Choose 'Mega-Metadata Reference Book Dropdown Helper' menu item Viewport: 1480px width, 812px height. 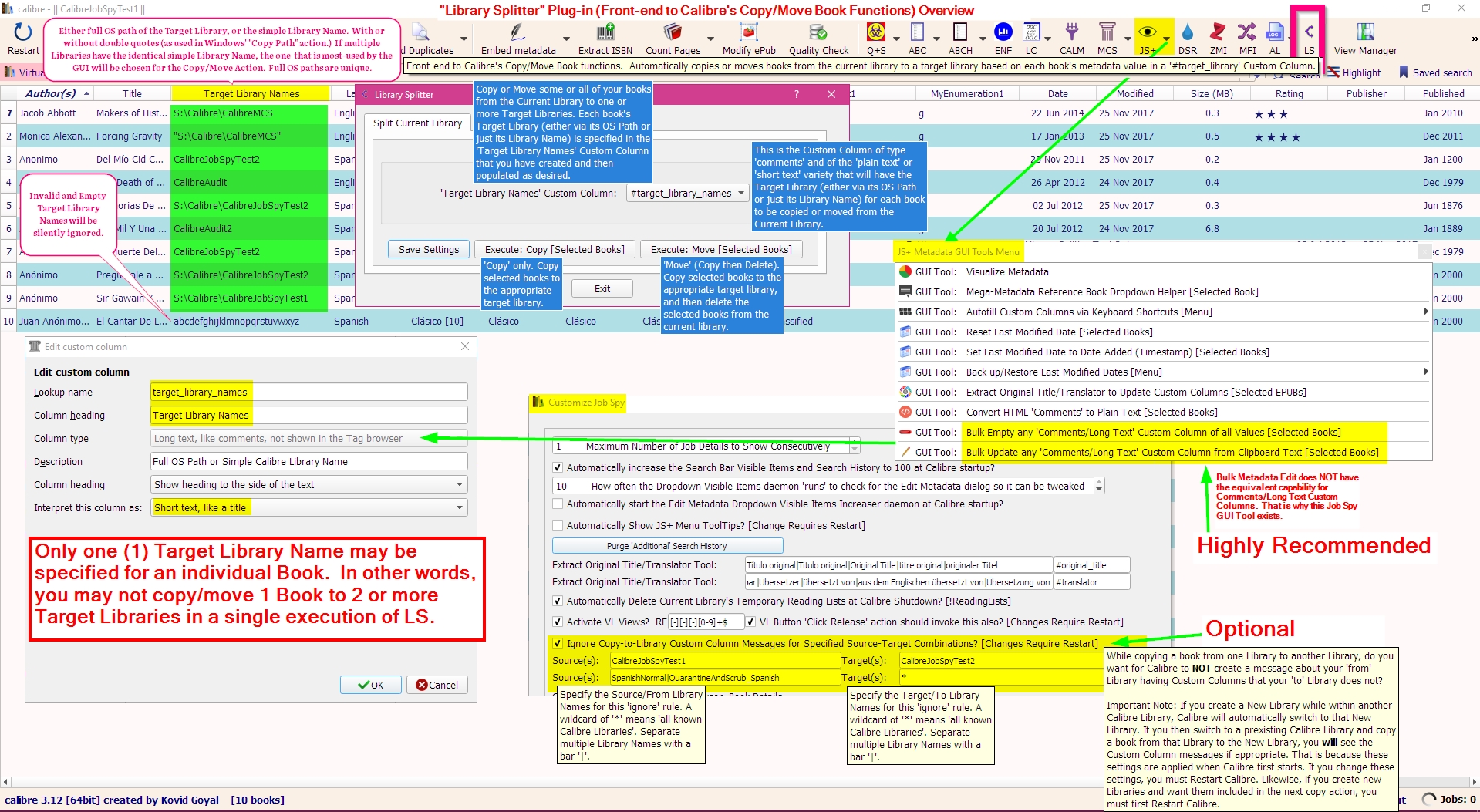pyautogui.click(x=1164, y=292)
